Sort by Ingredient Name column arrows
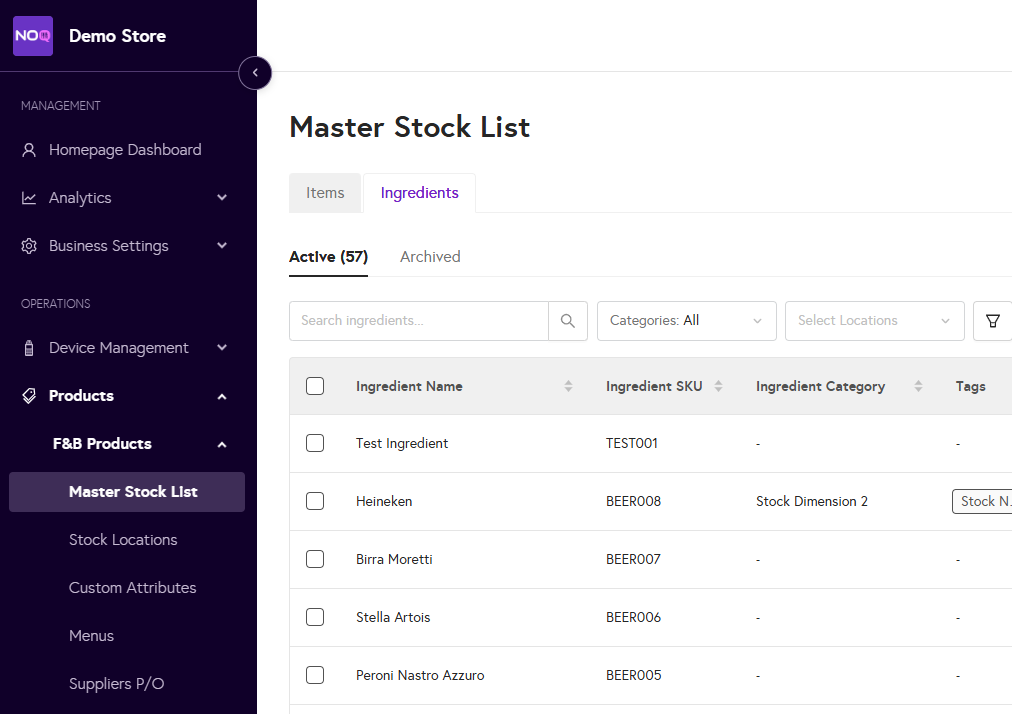 [x=568, y=387]
